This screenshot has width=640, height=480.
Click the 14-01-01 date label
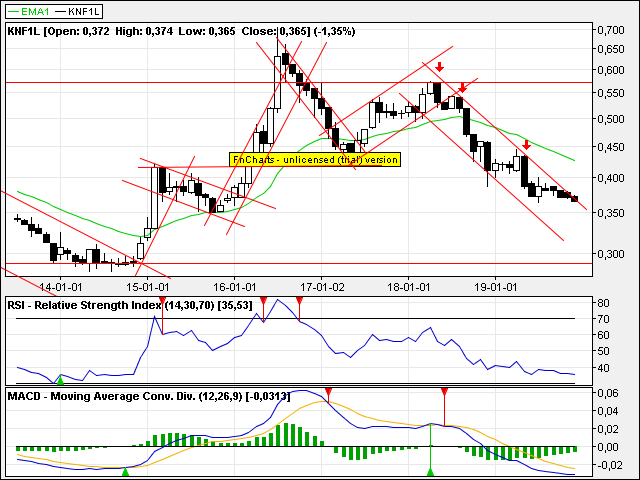point(61,287)
